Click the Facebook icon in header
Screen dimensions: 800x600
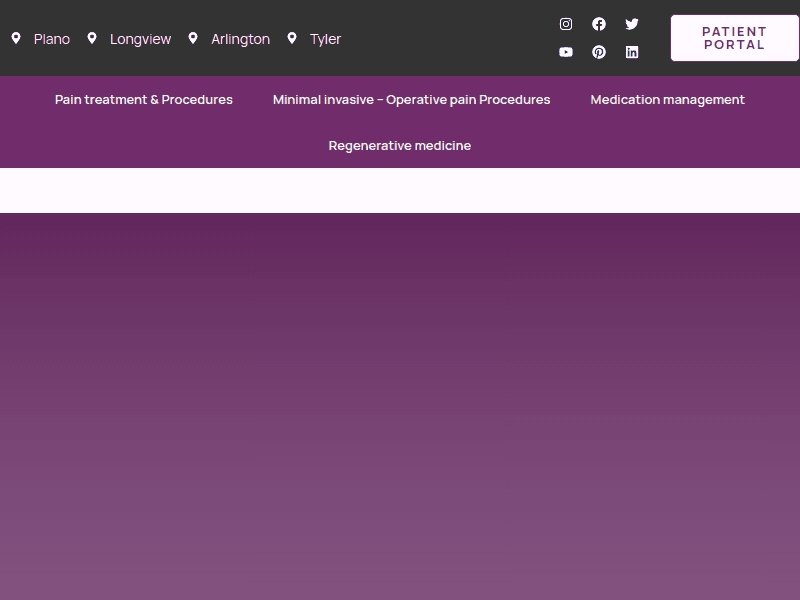tap(599, 24)
